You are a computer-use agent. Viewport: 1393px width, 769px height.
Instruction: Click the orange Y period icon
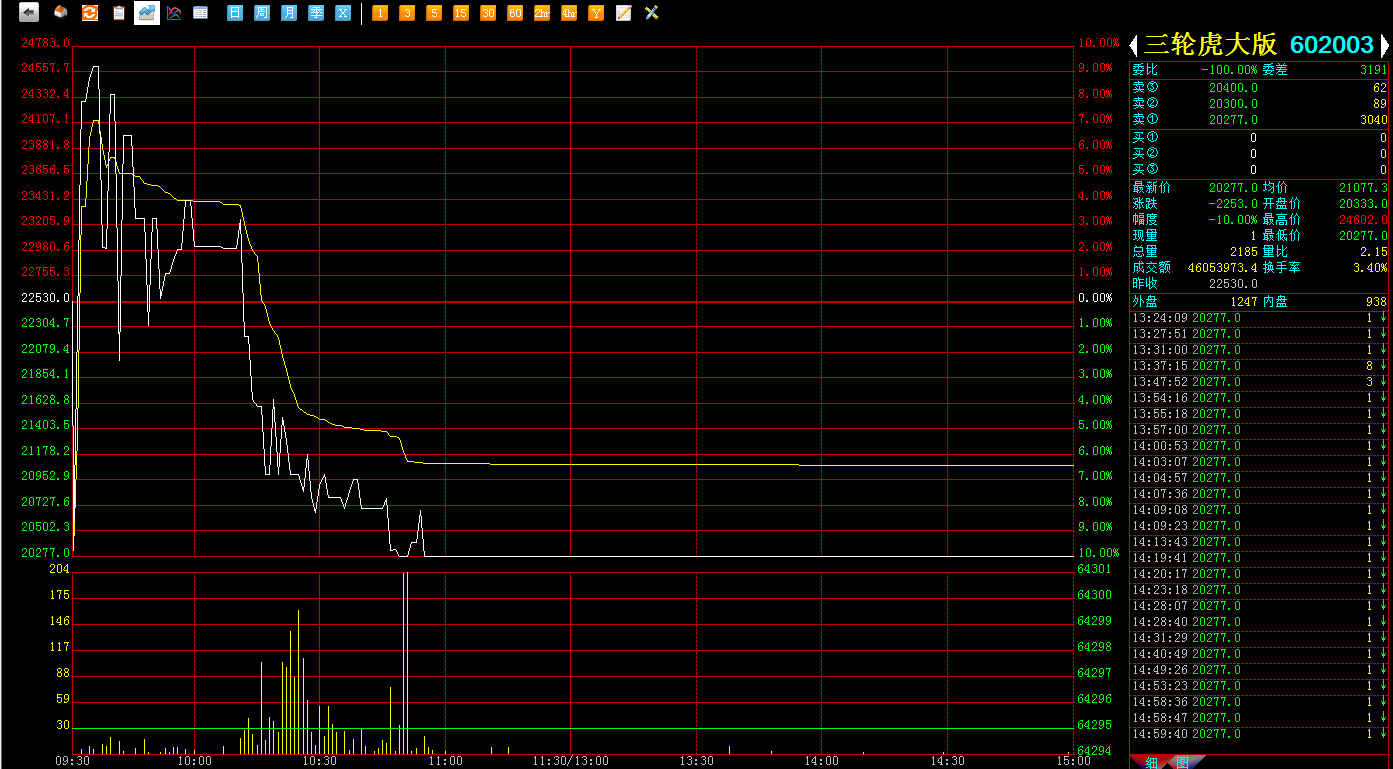coord(596,13)
